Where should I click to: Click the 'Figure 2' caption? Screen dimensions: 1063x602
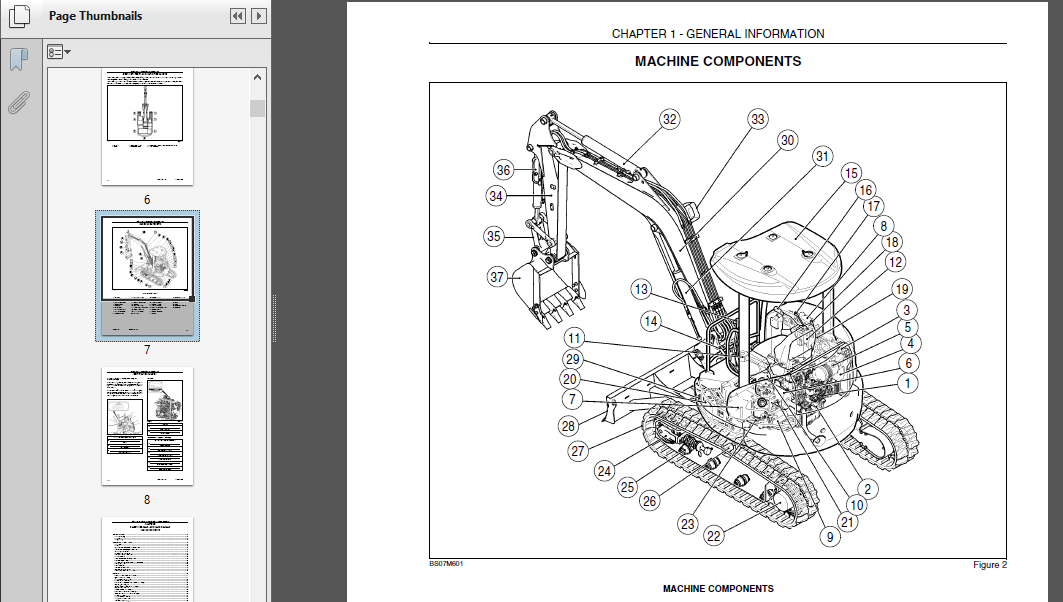coord(990,565)
